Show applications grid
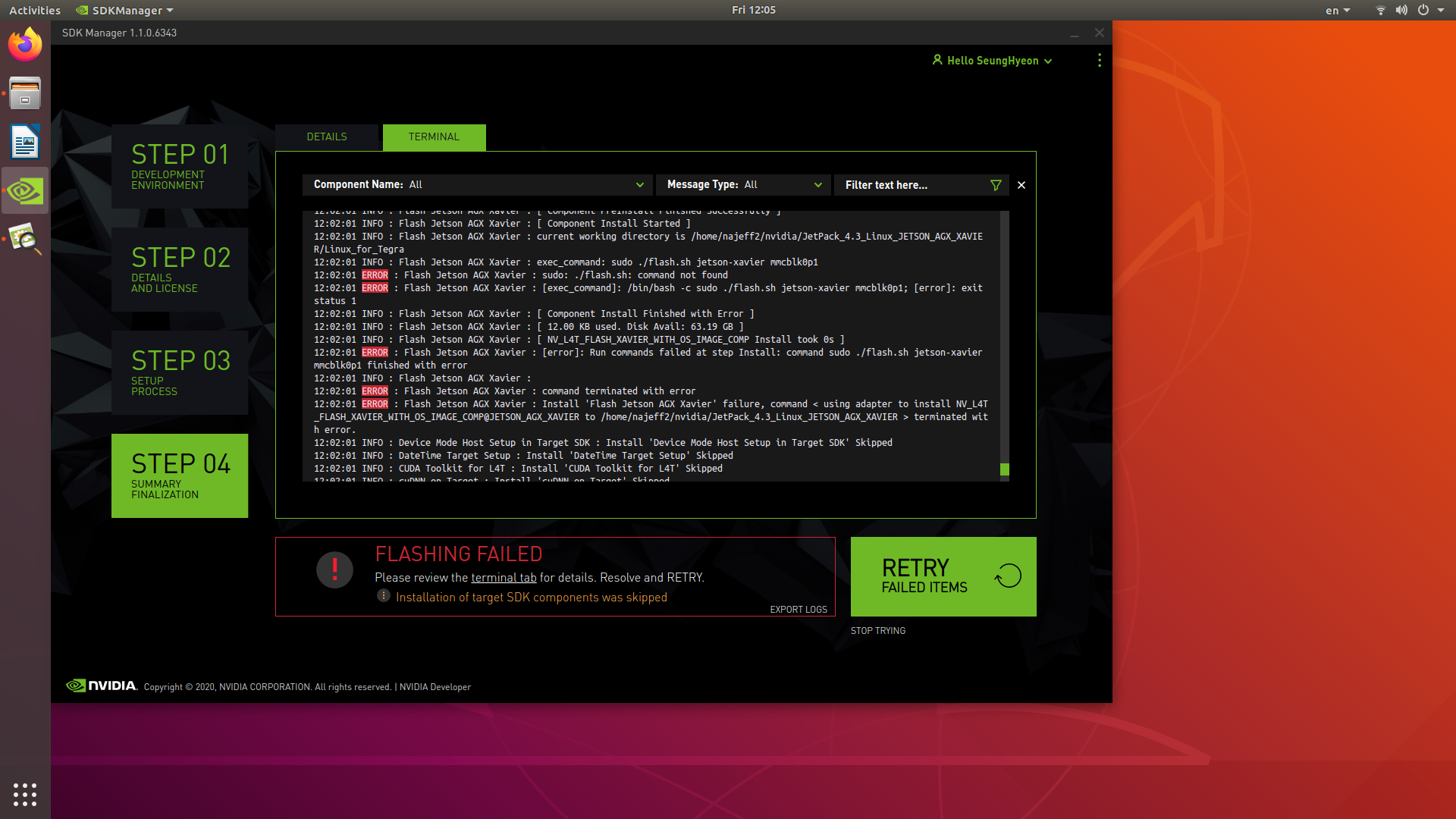Viewport: 1456px width, 819px height. [25, 794]
